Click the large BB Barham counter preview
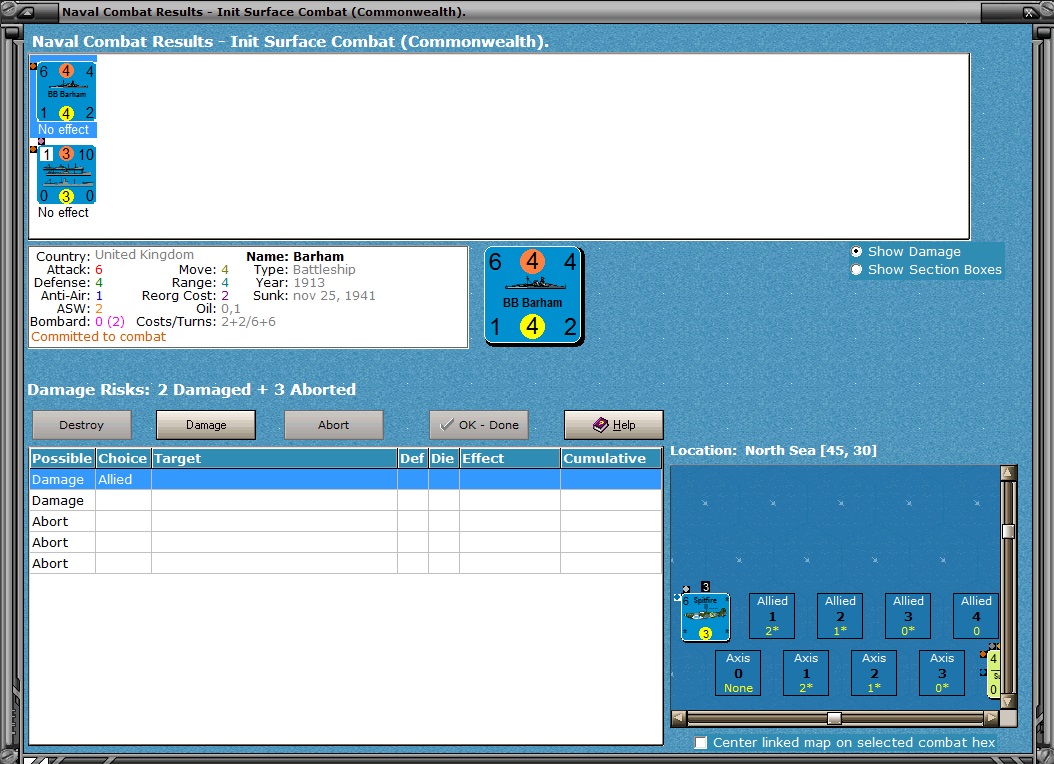The width and height of the screenshot is (1054, 764). [533, 296]
